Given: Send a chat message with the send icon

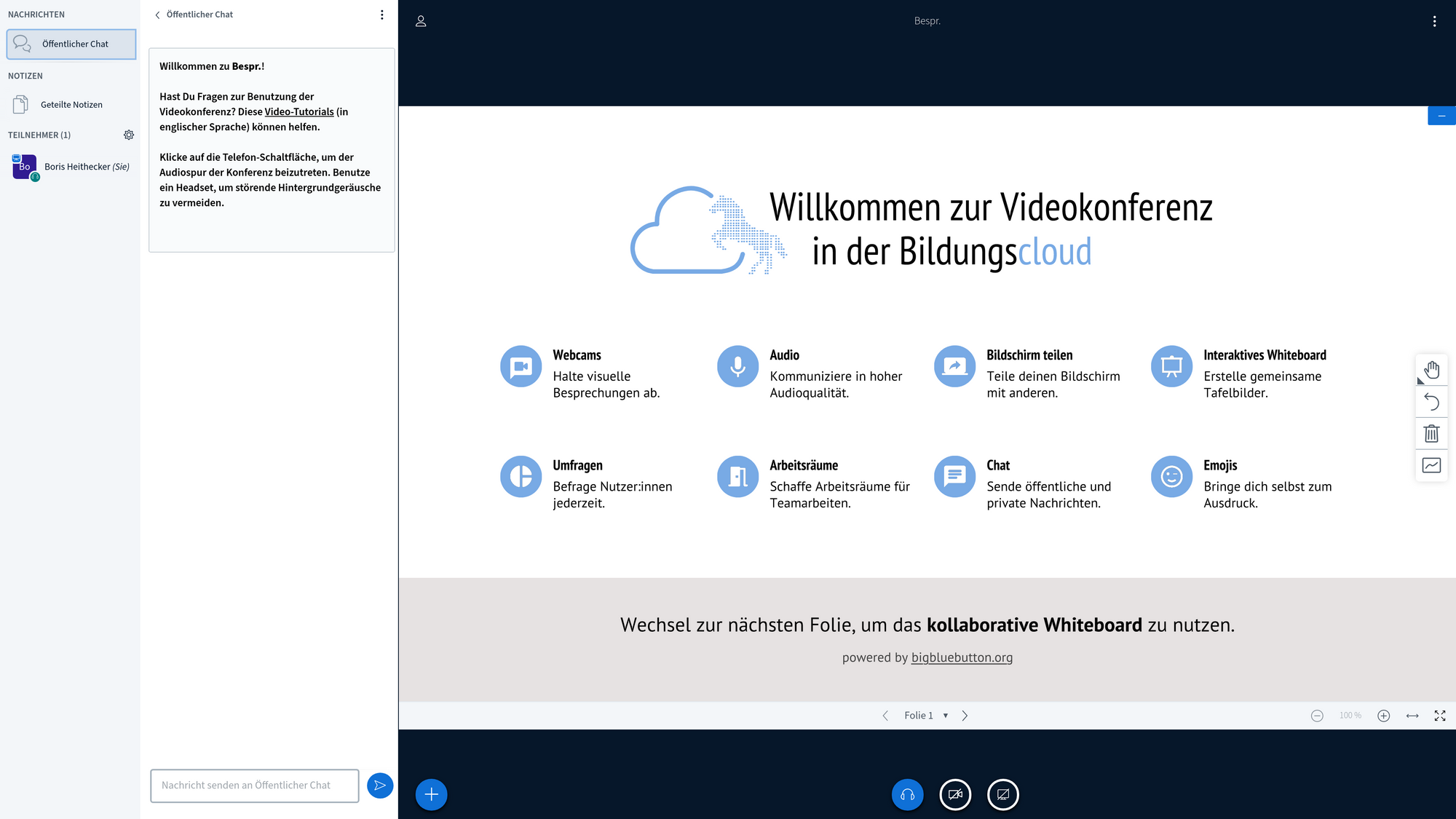Looking at the screenshot, I should click(x=379, y=786).
